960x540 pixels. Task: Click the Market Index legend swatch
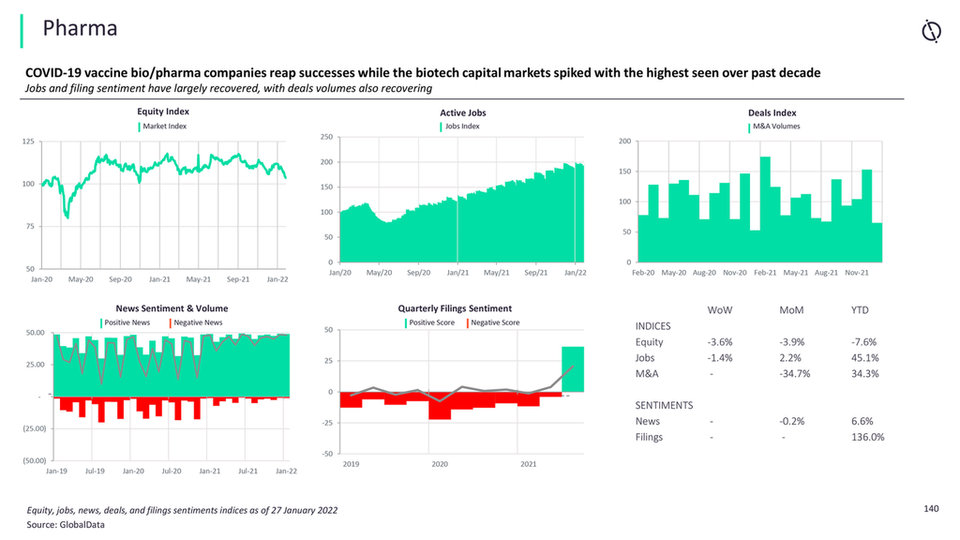140,127
